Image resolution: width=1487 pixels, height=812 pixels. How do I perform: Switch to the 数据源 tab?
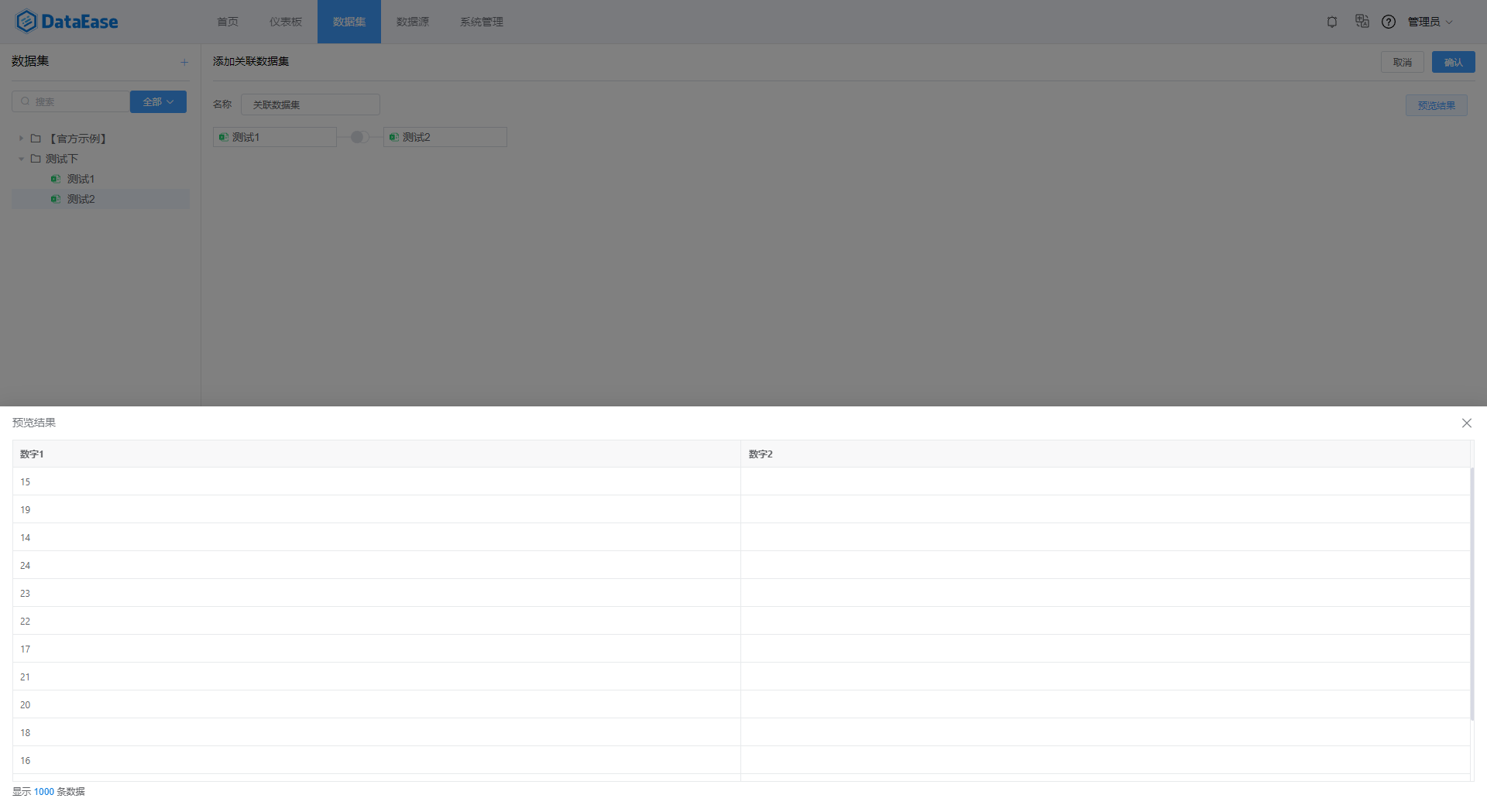411,22
